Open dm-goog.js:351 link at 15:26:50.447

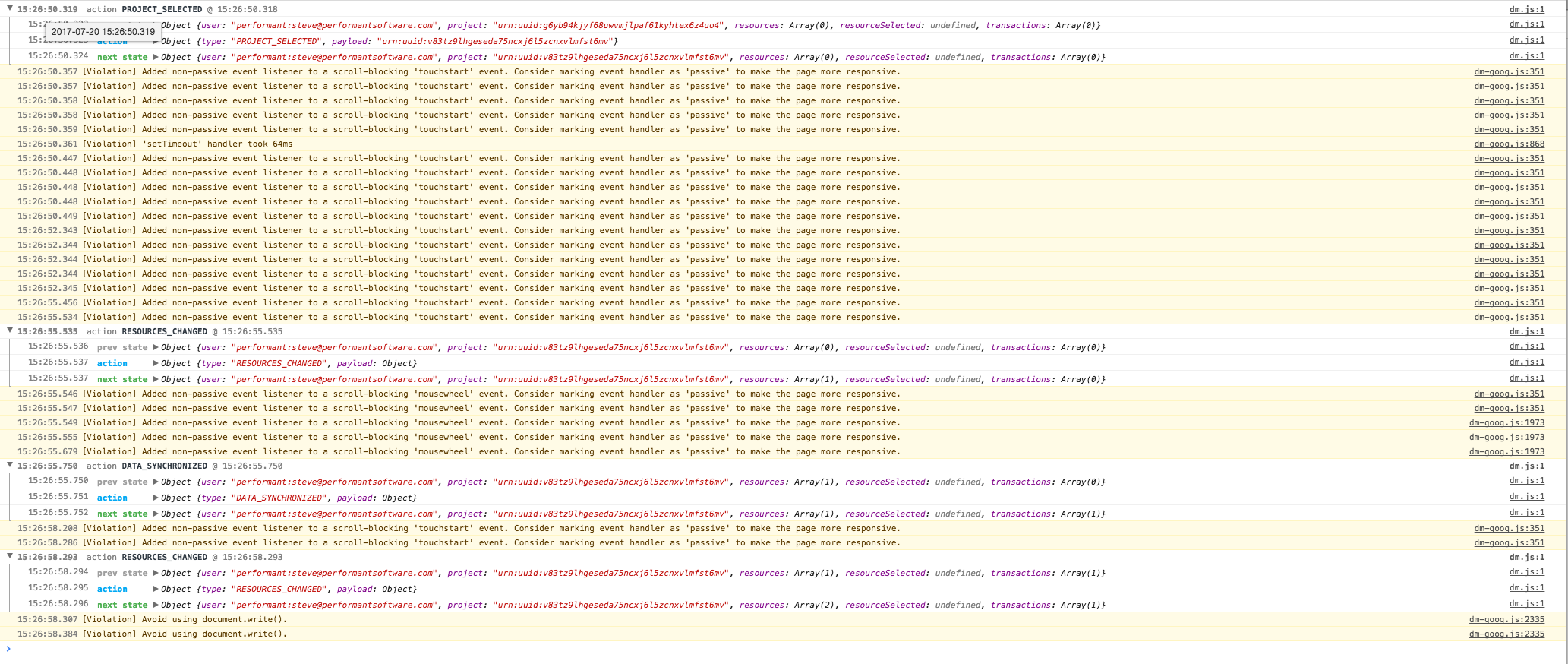point(1510,159)
